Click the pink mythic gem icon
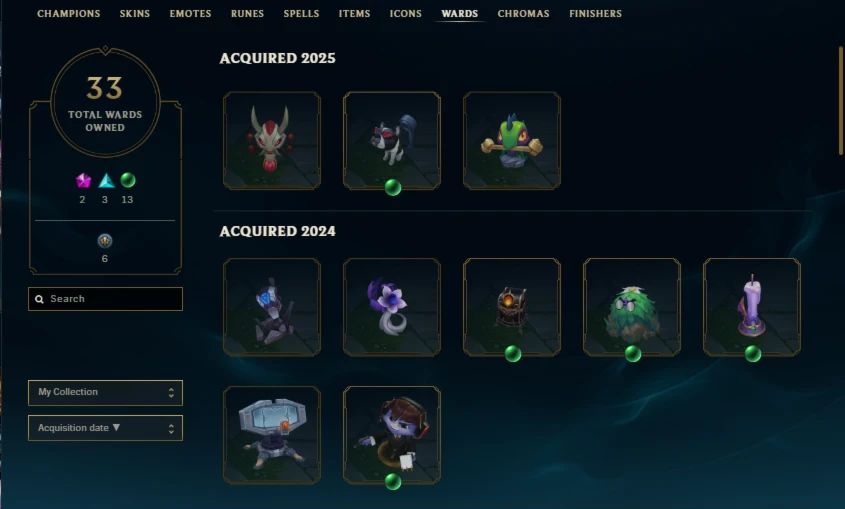This screenshot has width=845, height=509. 83,180
